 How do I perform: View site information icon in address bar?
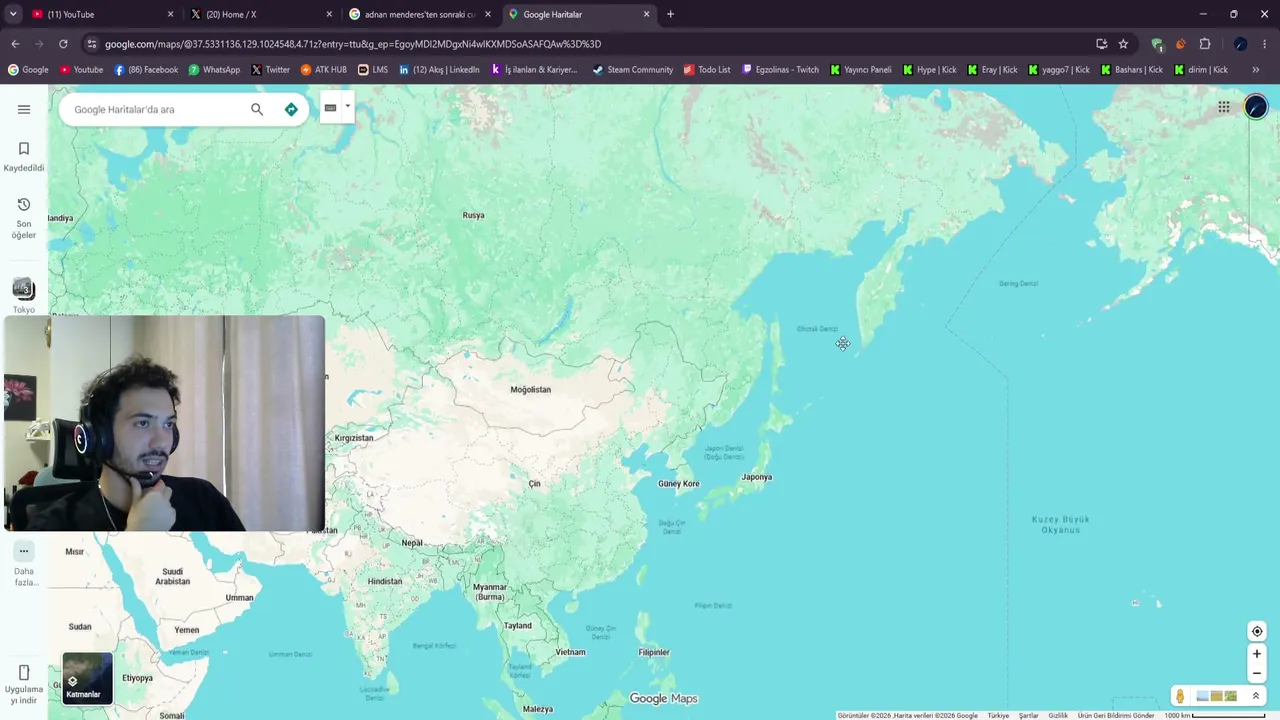(x=91, y=44)
